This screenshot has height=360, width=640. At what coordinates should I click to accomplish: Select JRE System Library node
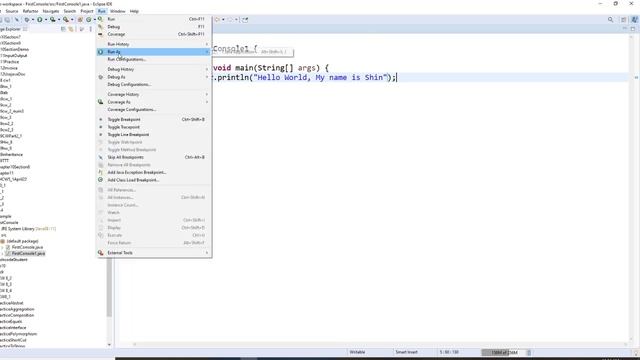pyautogui.click(x=28, y=229)
